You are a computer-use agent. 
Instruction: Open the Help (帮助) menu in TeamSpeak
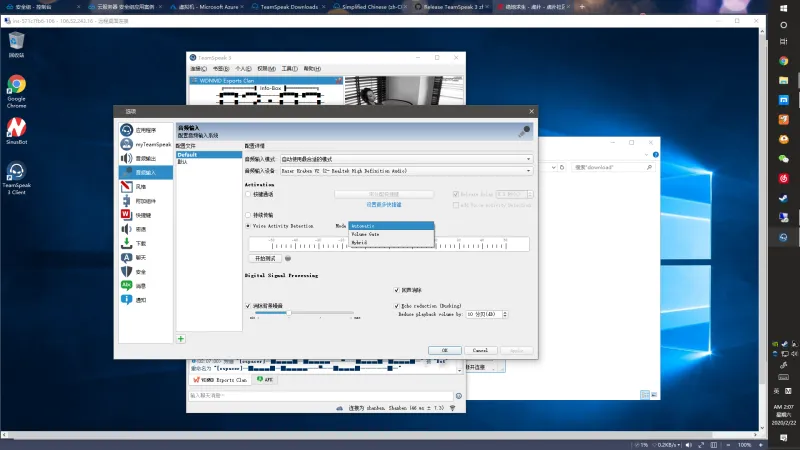pos(312,69)
